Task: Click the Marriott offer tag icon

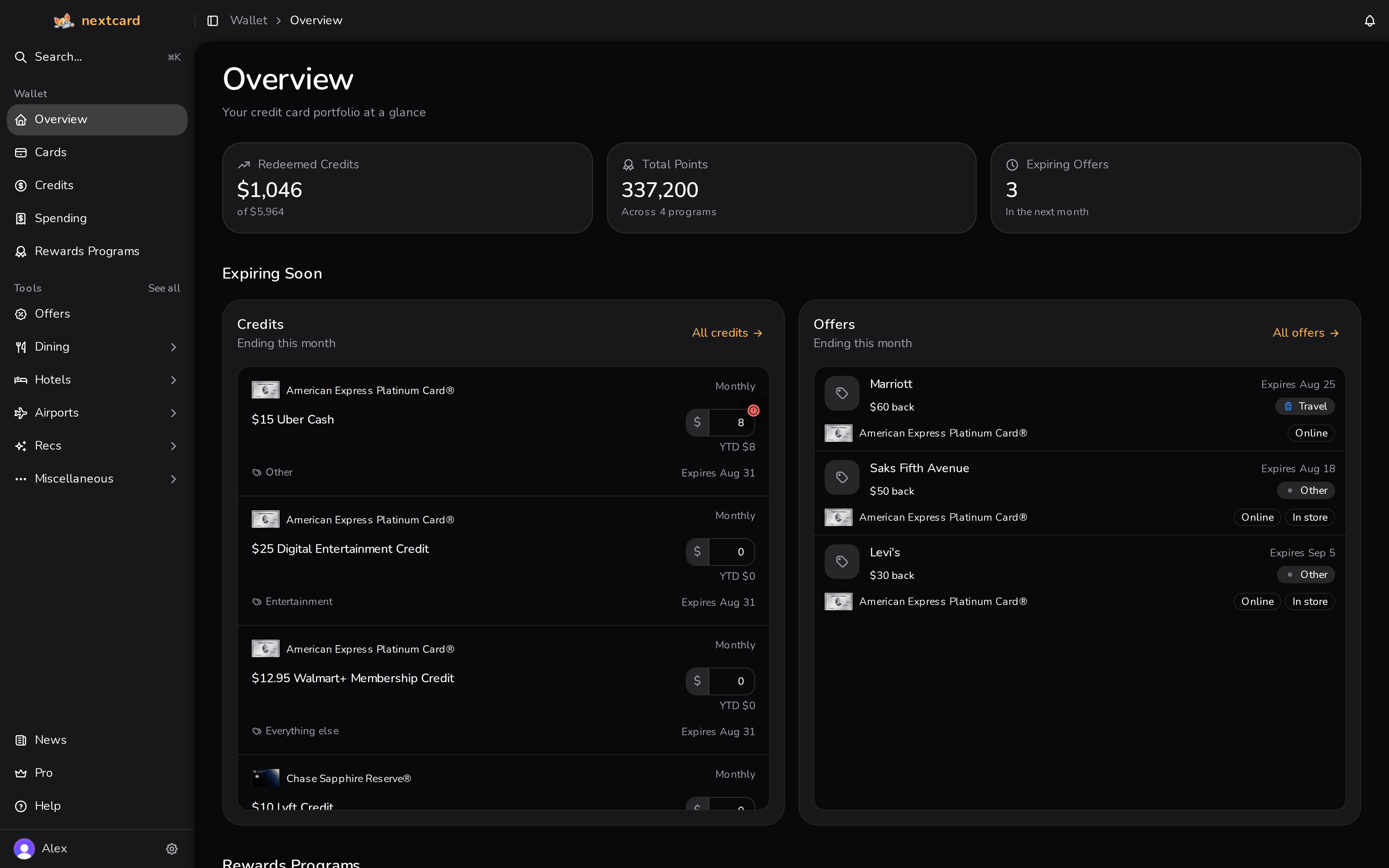Action: coord(842,393)
